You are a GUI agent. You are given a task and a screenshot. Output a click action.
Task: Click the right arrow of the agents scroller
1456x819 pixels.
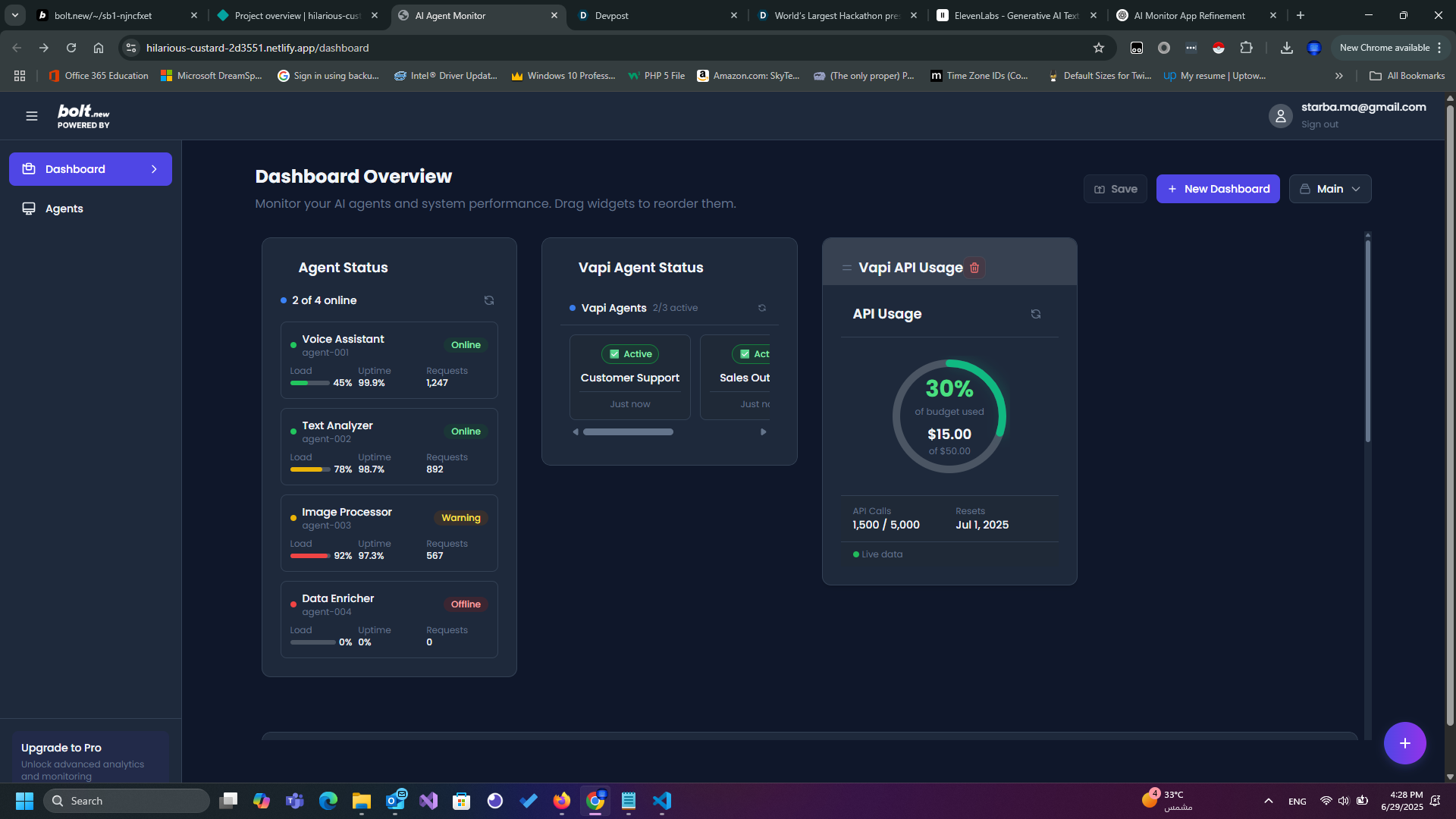coord(763,432)
